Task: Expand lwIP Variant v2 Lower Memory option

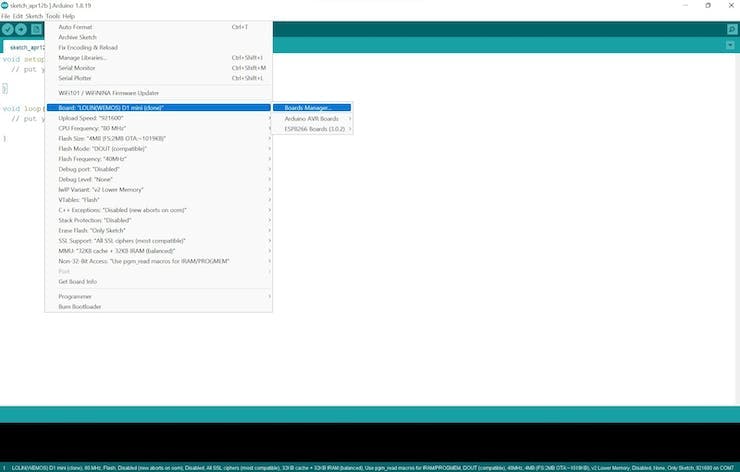Action: 159,190
